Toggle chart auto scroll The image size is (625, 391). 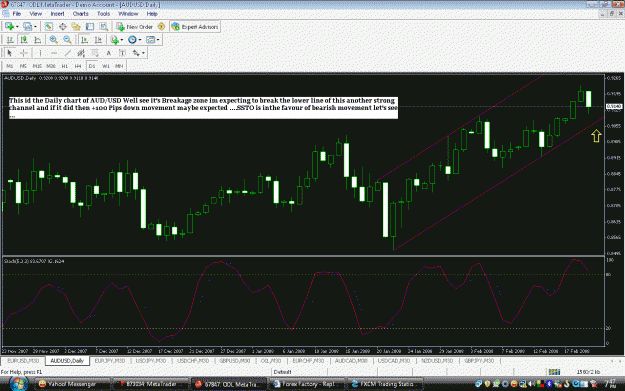[85, 40]
